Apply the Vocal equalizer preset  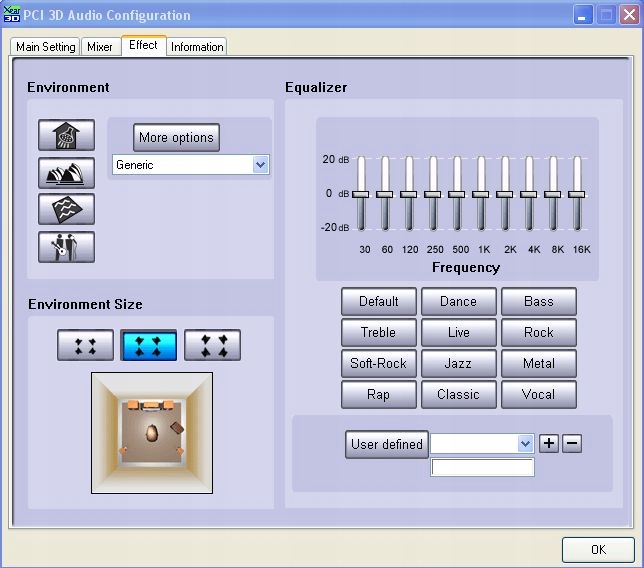539,394
